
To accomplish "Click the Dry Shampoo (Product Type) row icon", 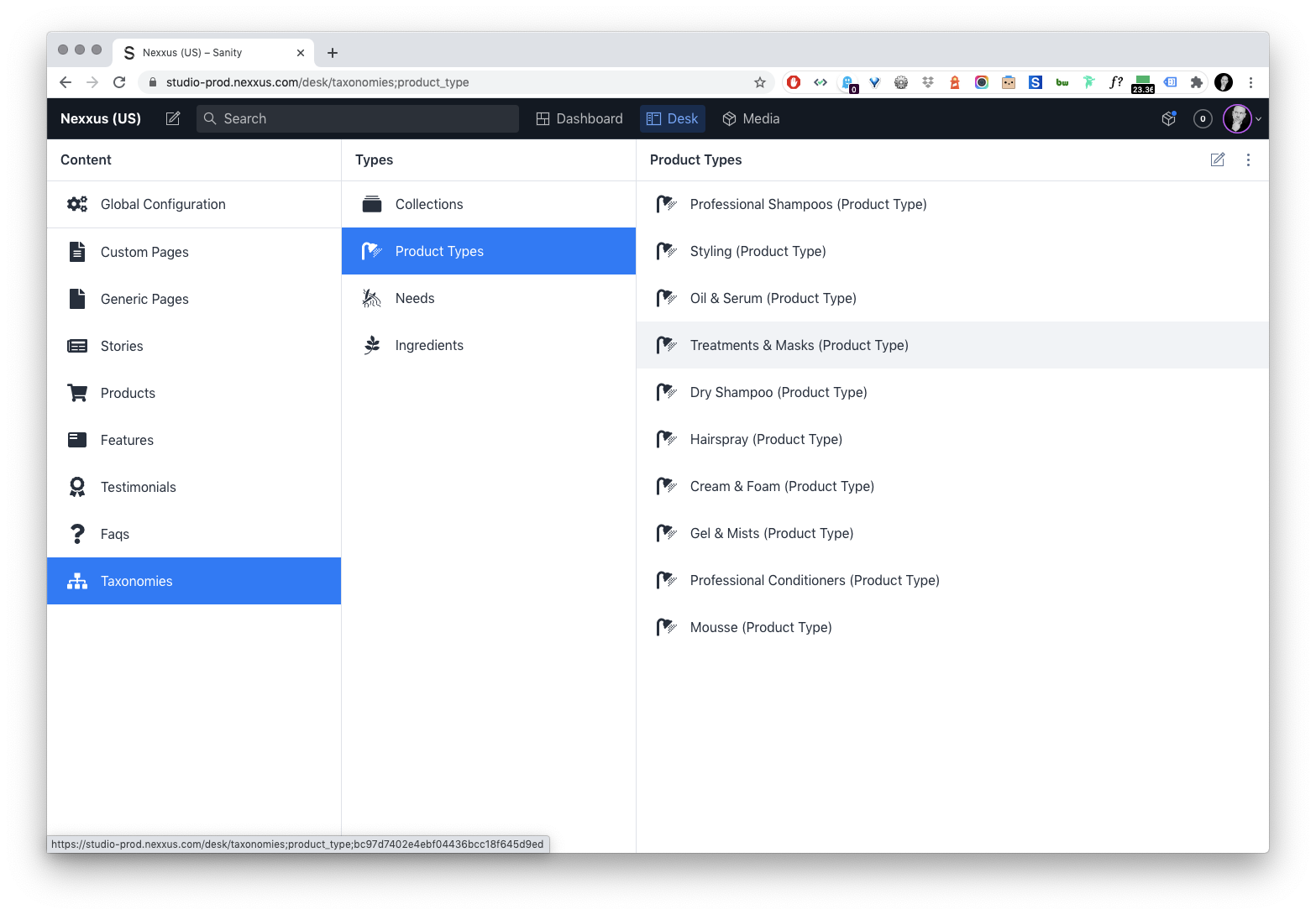I will pyautogui.click(x=667, y=392).
